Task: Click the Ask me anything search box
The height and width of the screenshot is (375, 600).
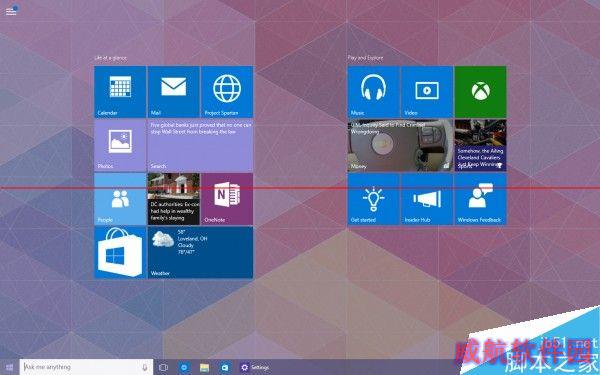Action: tap(86, 367)
